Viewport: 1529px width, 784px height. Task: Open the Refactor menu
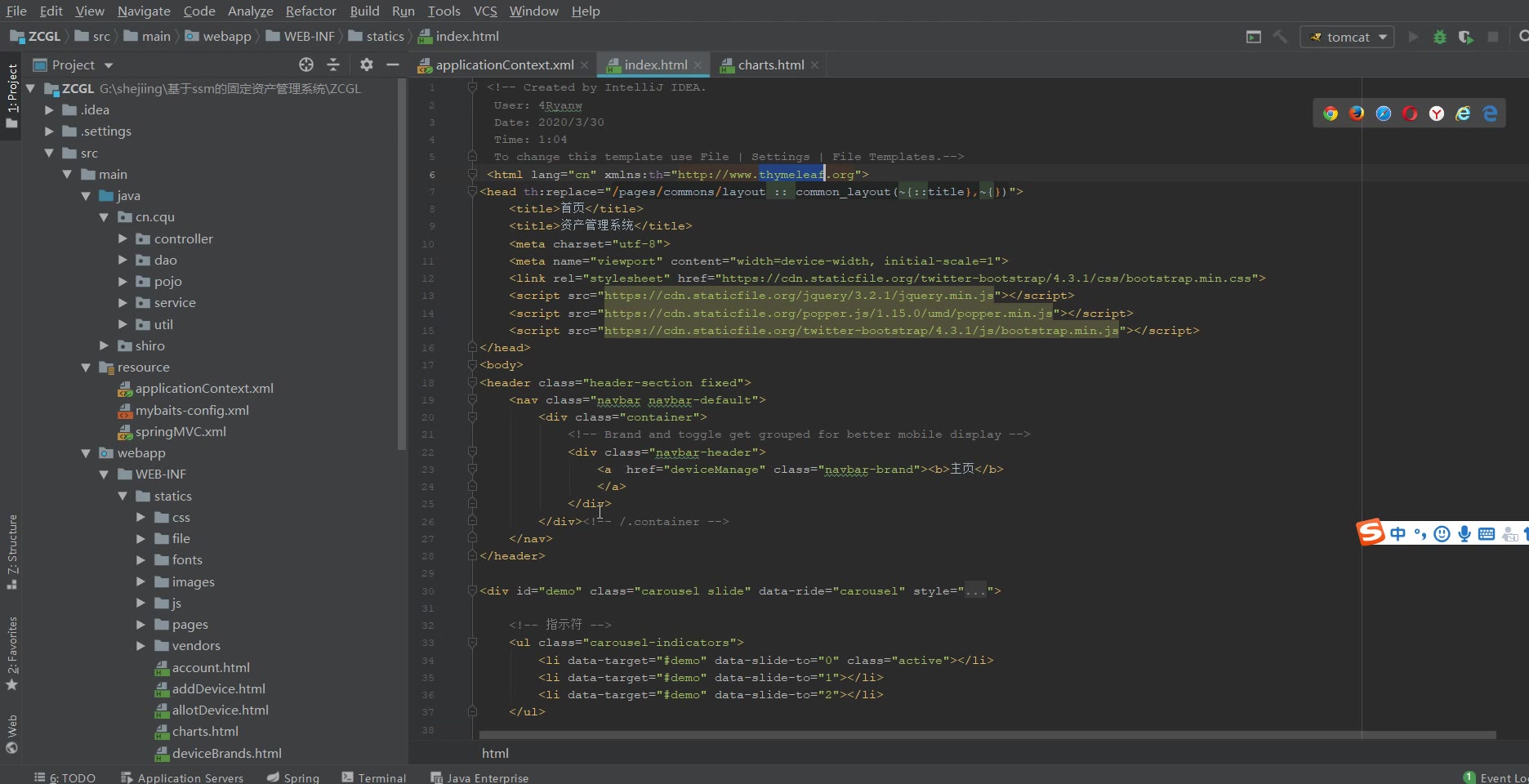pyautogui.click(x=310, y=11)
